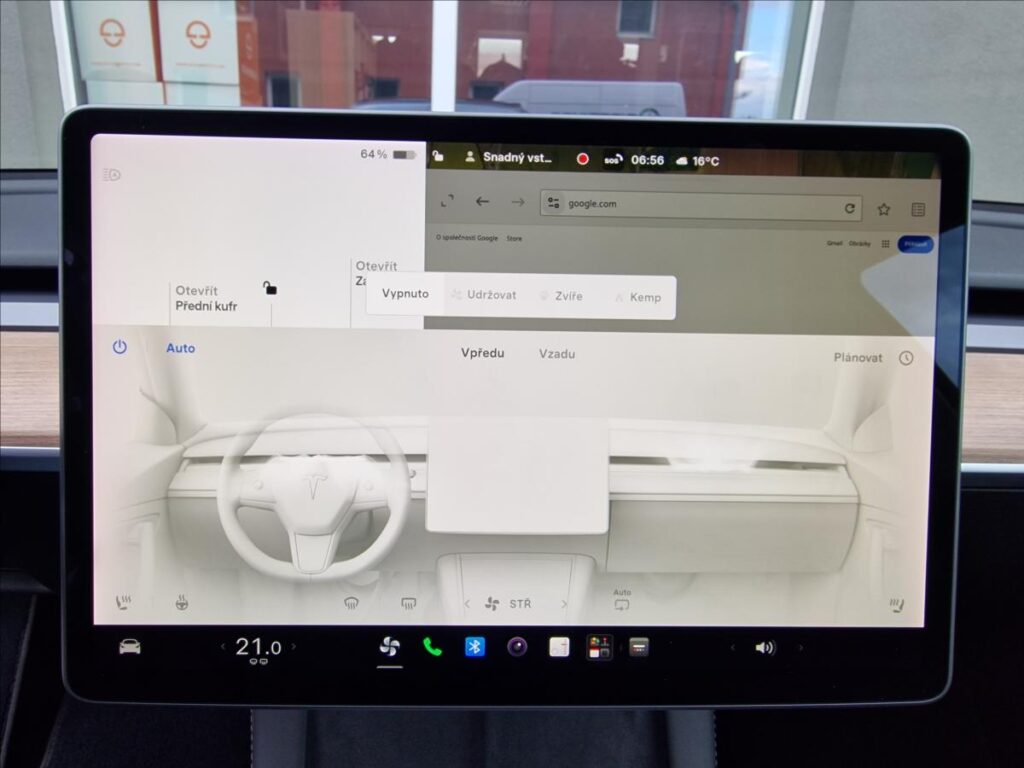Open Přední kufr (front trunk)
Screen dimensions: 1024x768
pyautogui.click(x=206, y=298)
